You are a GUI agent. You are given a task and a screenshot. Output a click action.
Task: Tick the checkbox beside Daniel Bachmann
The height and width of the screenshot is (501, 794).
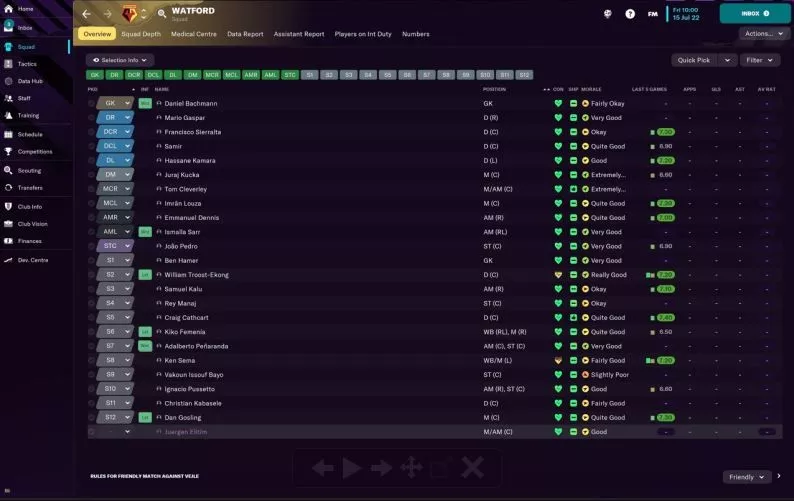tap(91, 103)
